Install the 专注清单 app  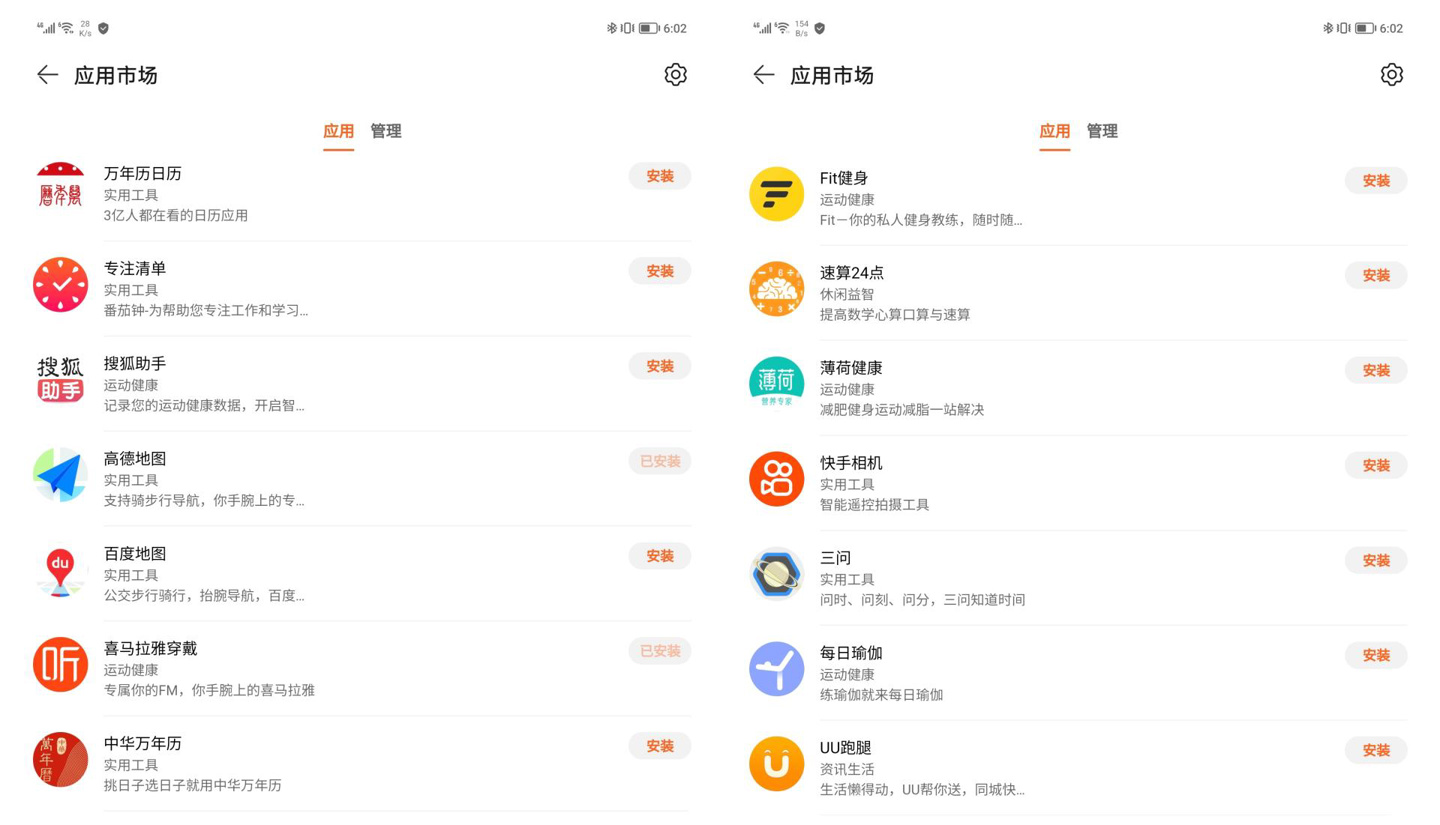pyautogui.click(x=659, y=271)
